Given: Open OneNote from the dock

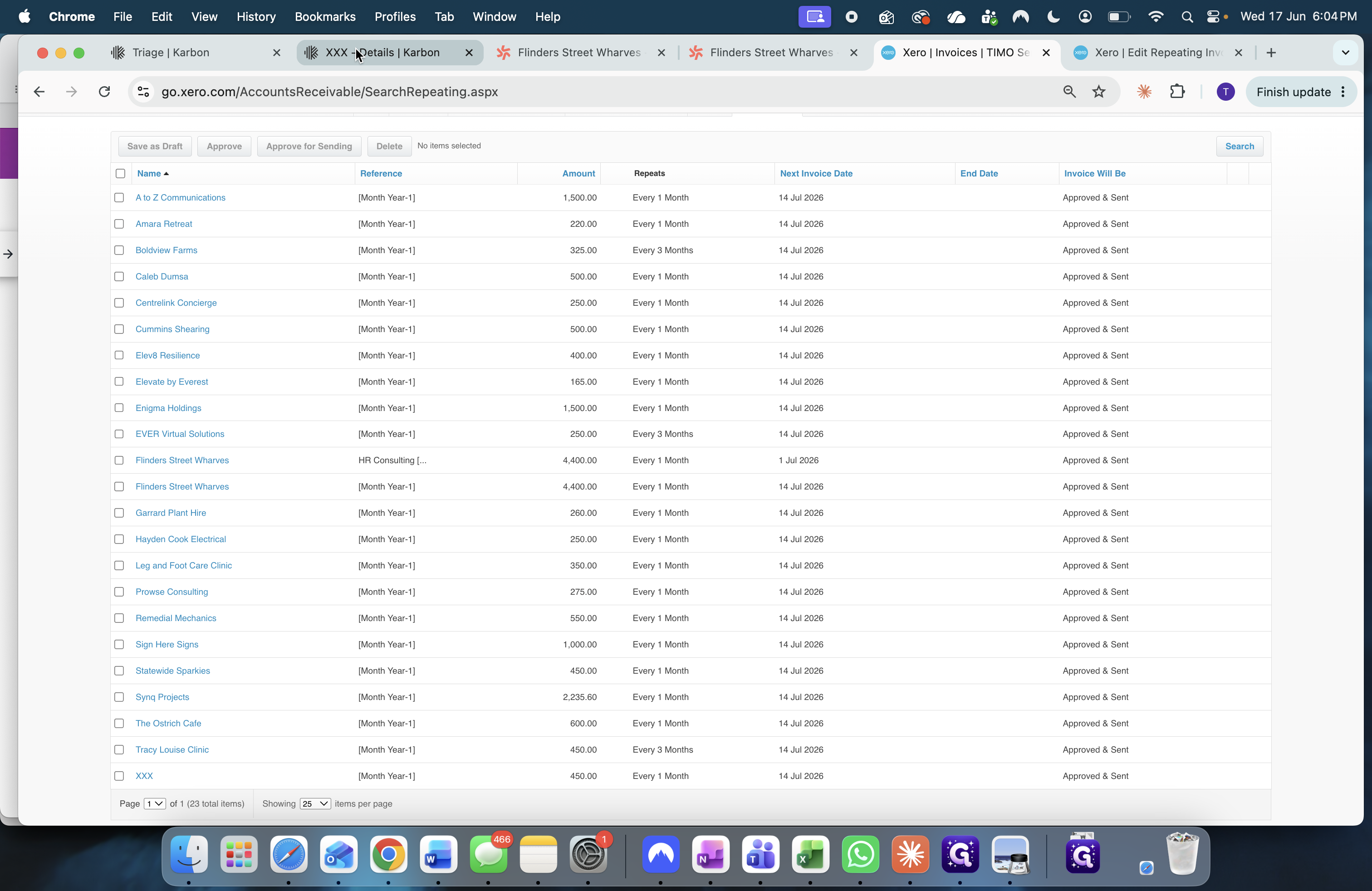Looking at the screenshot, I should click(710, 854).
